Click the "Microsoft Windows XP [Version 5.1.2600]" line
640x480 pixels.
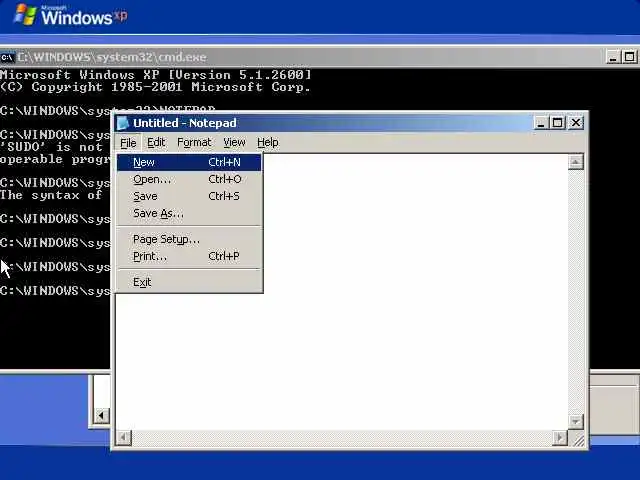[x=156, y=75]
